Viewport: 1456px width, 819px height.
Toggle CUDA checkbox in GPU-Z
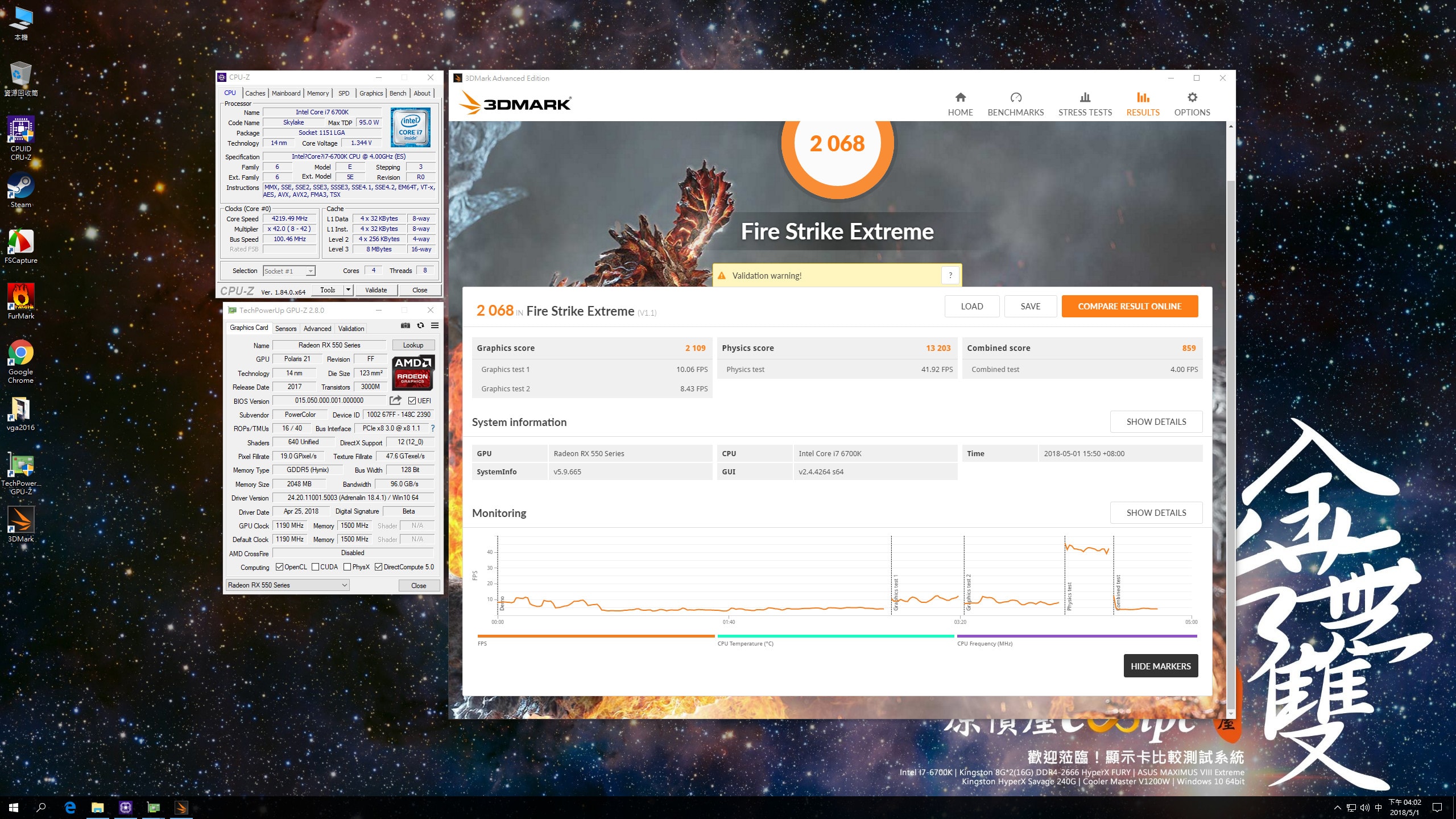click(315, 567)
